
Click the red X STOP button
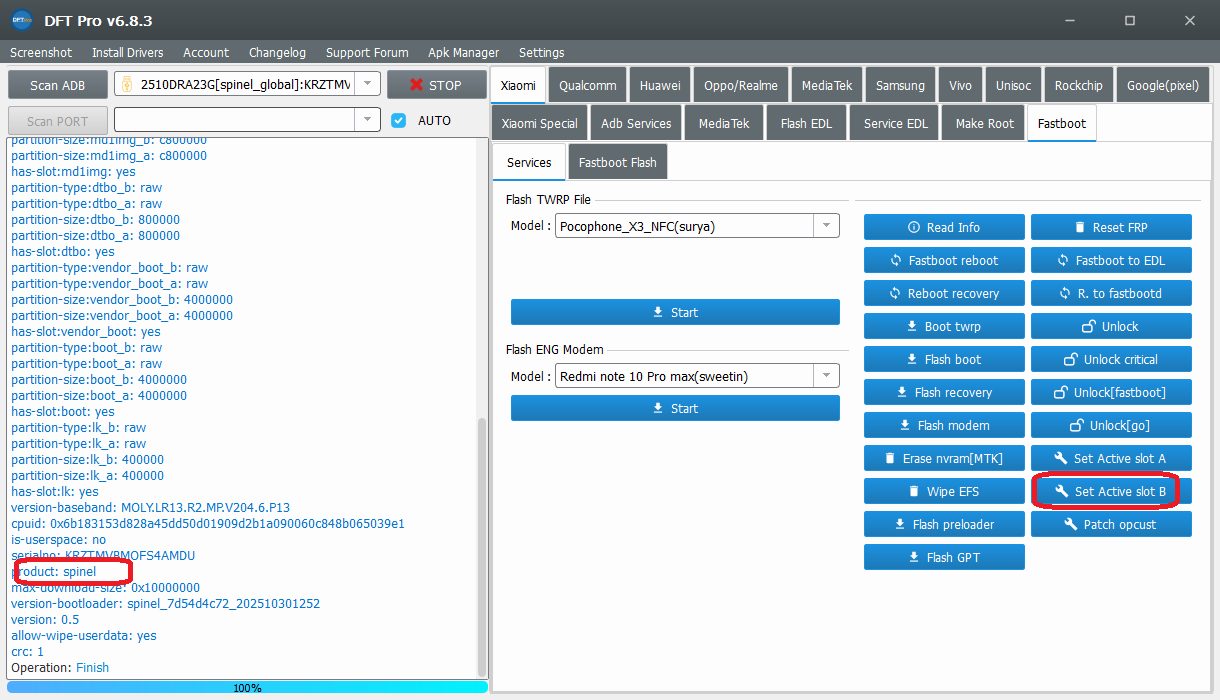tap(435, 85)
